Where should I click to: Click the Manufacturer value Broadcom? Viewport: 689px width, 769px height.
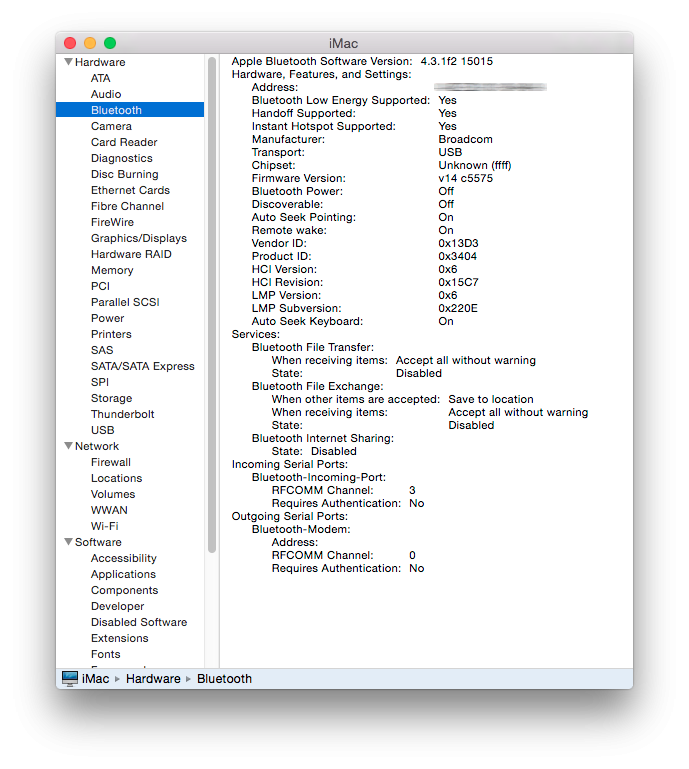(x=465, y=139)
